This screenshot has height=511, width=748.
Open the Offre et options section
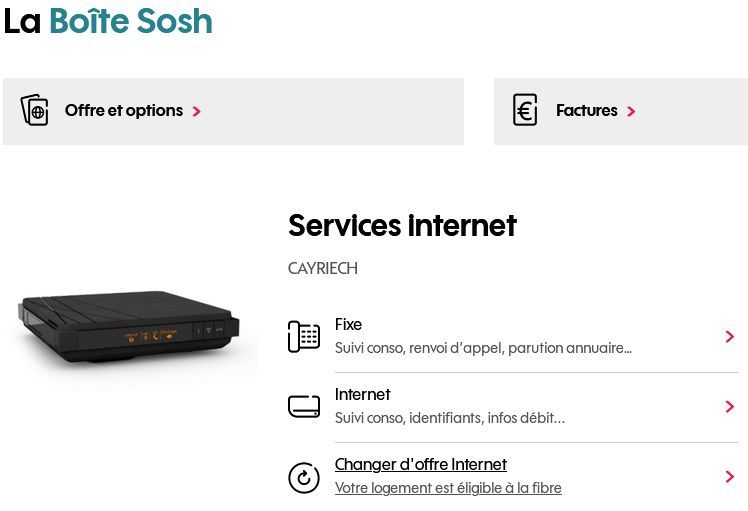[233, 111]
